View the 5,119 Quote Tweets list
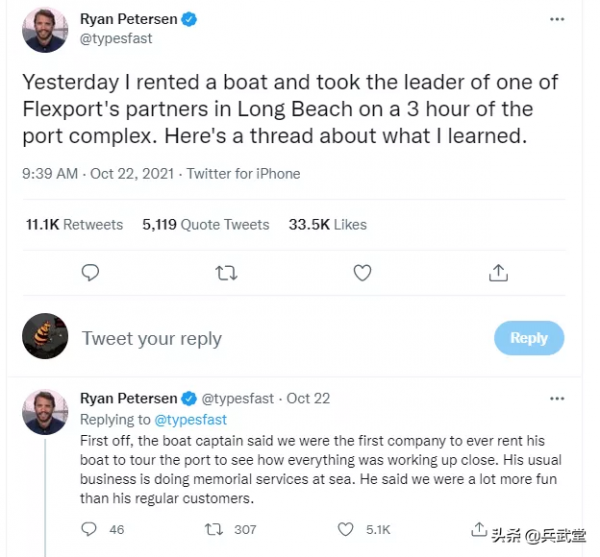Viewport: 600px width, 557px height. (x=206, y=225)
